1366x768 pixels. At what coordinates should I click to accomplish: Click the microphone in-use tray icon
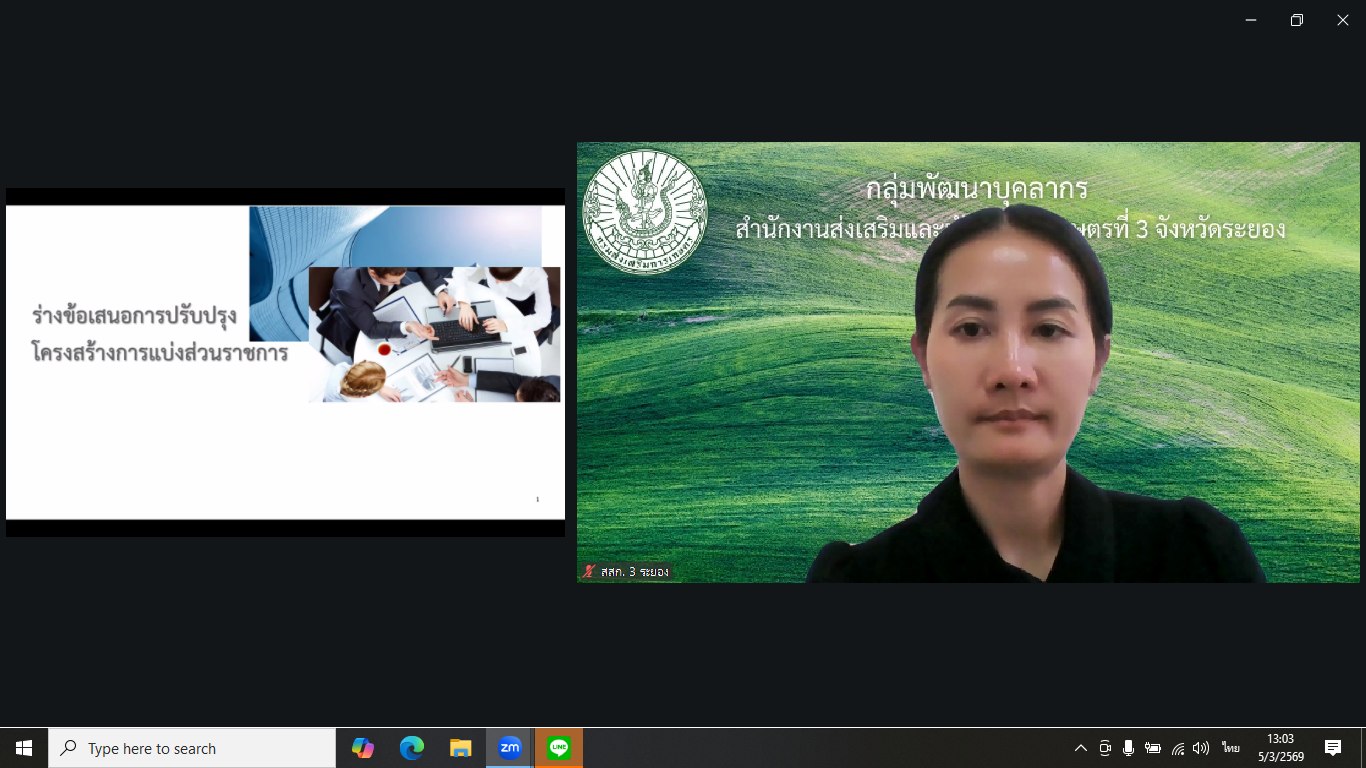pos(1128,748)
